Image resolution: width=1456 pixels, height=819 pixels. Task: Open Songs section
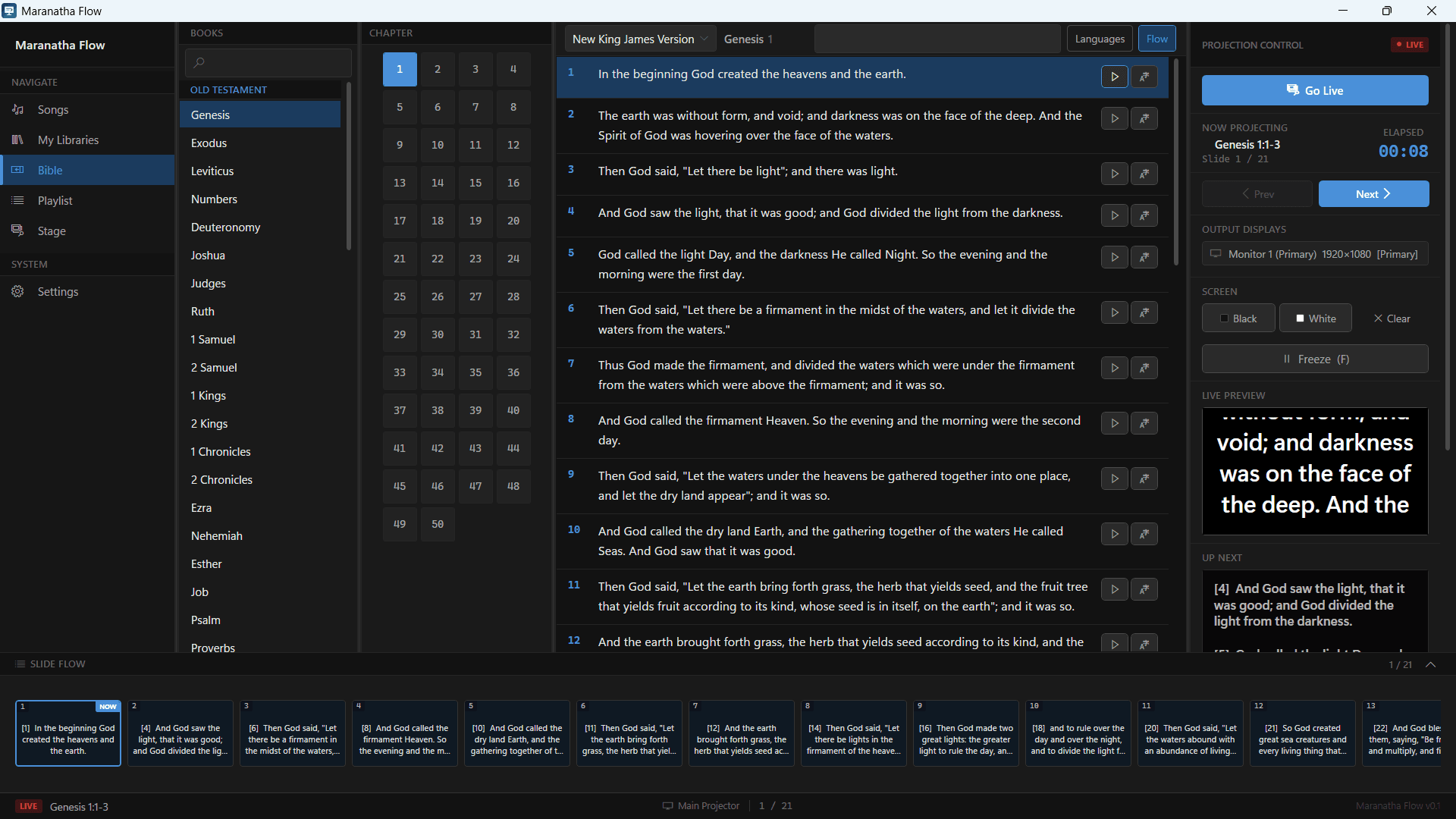87,110
